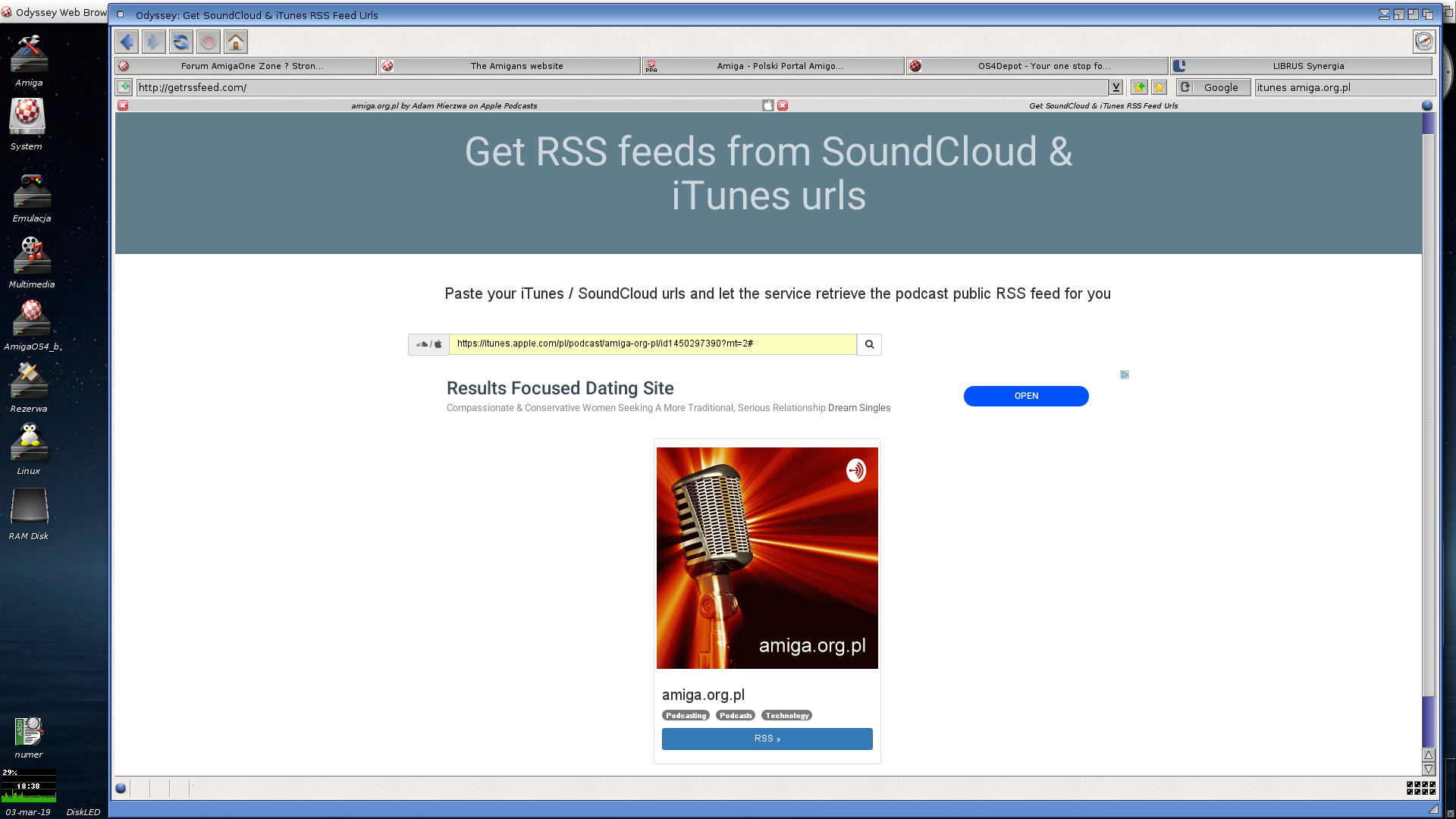Open The Amigans website bookmark
The width and height of the screenshot is (1456, 819).
[x=510, y=66]
